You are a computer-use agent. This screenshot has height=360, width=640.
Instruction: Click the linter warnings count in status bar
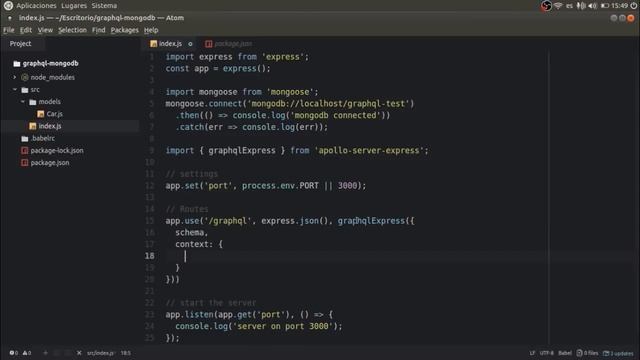click(27, 353)
